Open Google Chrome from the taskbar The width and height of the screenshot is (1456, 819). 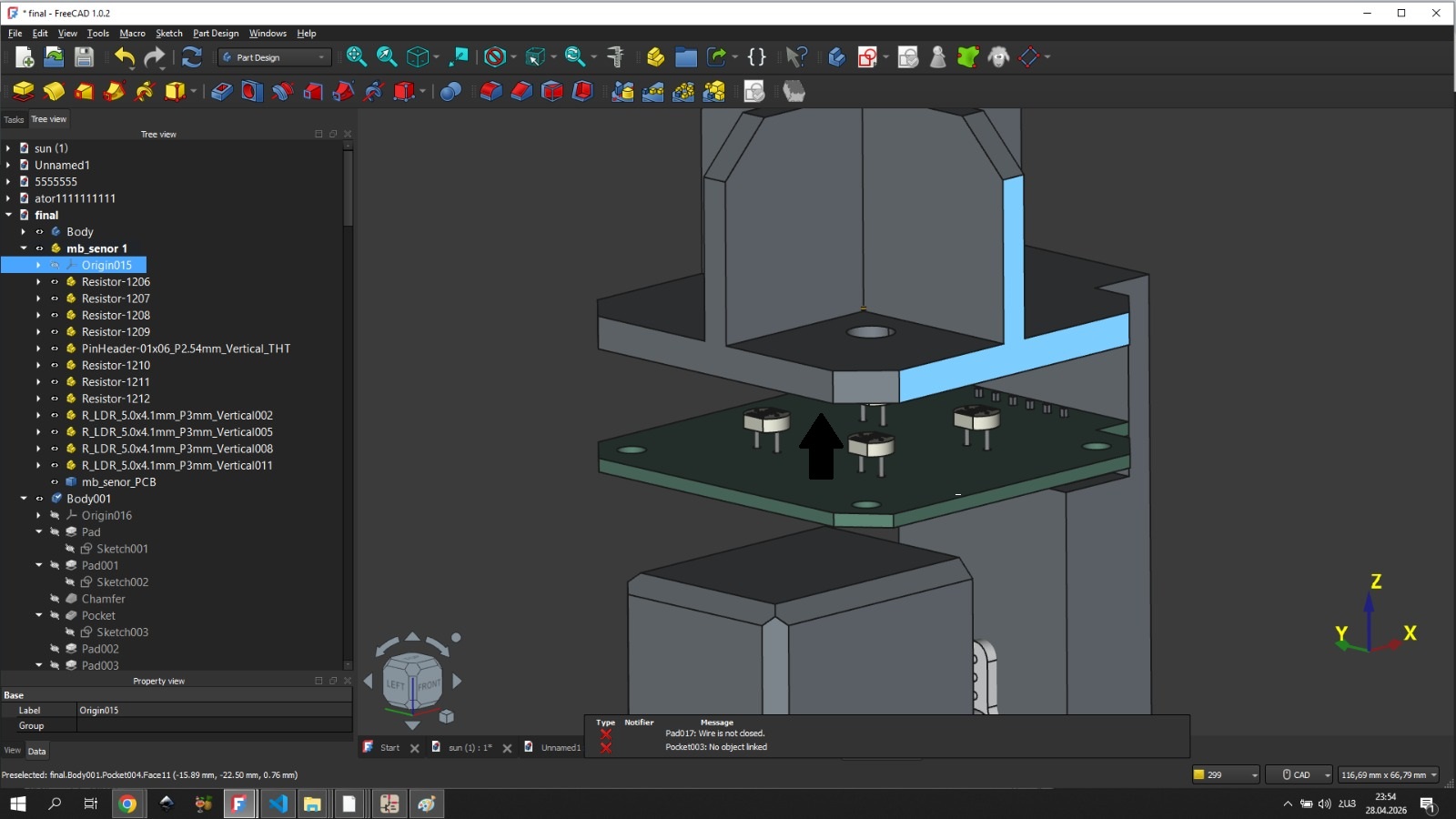pos(128,804)
